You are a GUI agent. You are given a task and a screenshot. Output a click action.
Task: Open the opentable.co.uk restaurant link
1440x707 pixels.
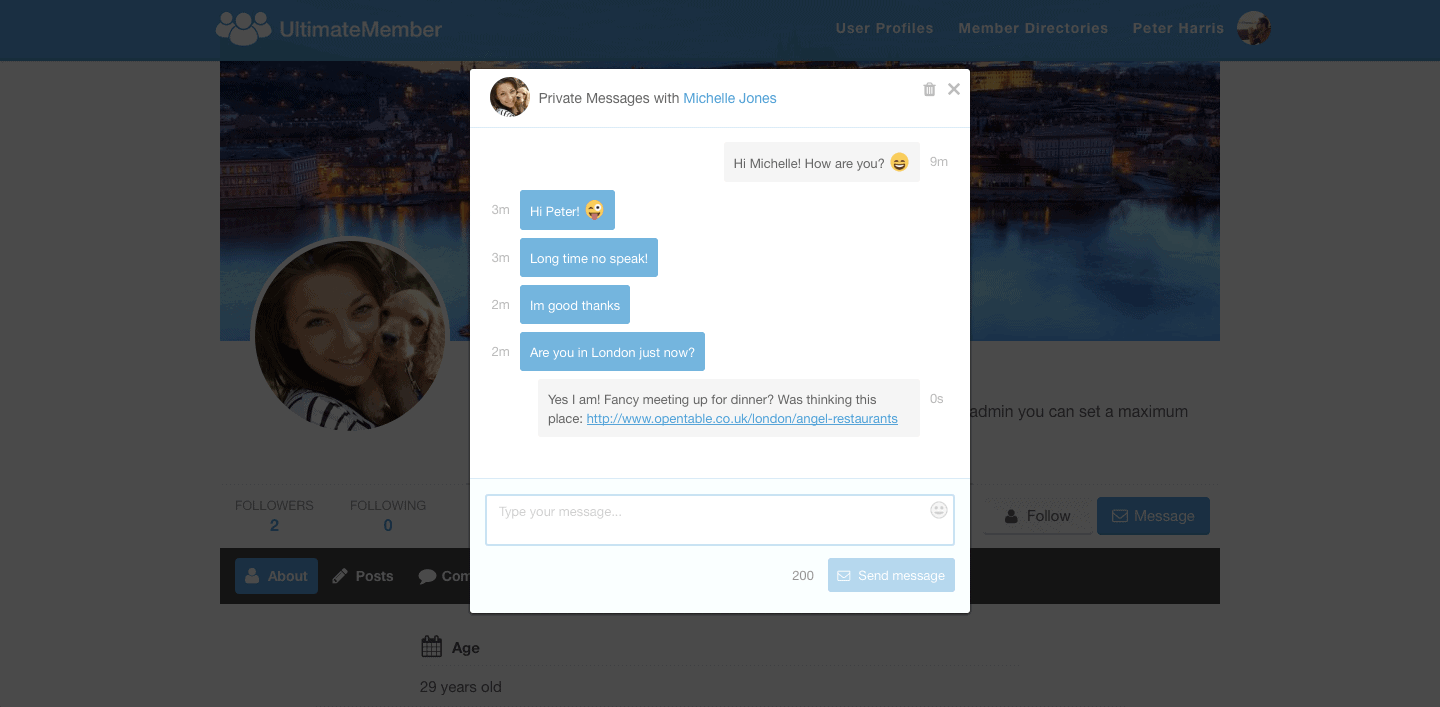[x=742, y=419]
